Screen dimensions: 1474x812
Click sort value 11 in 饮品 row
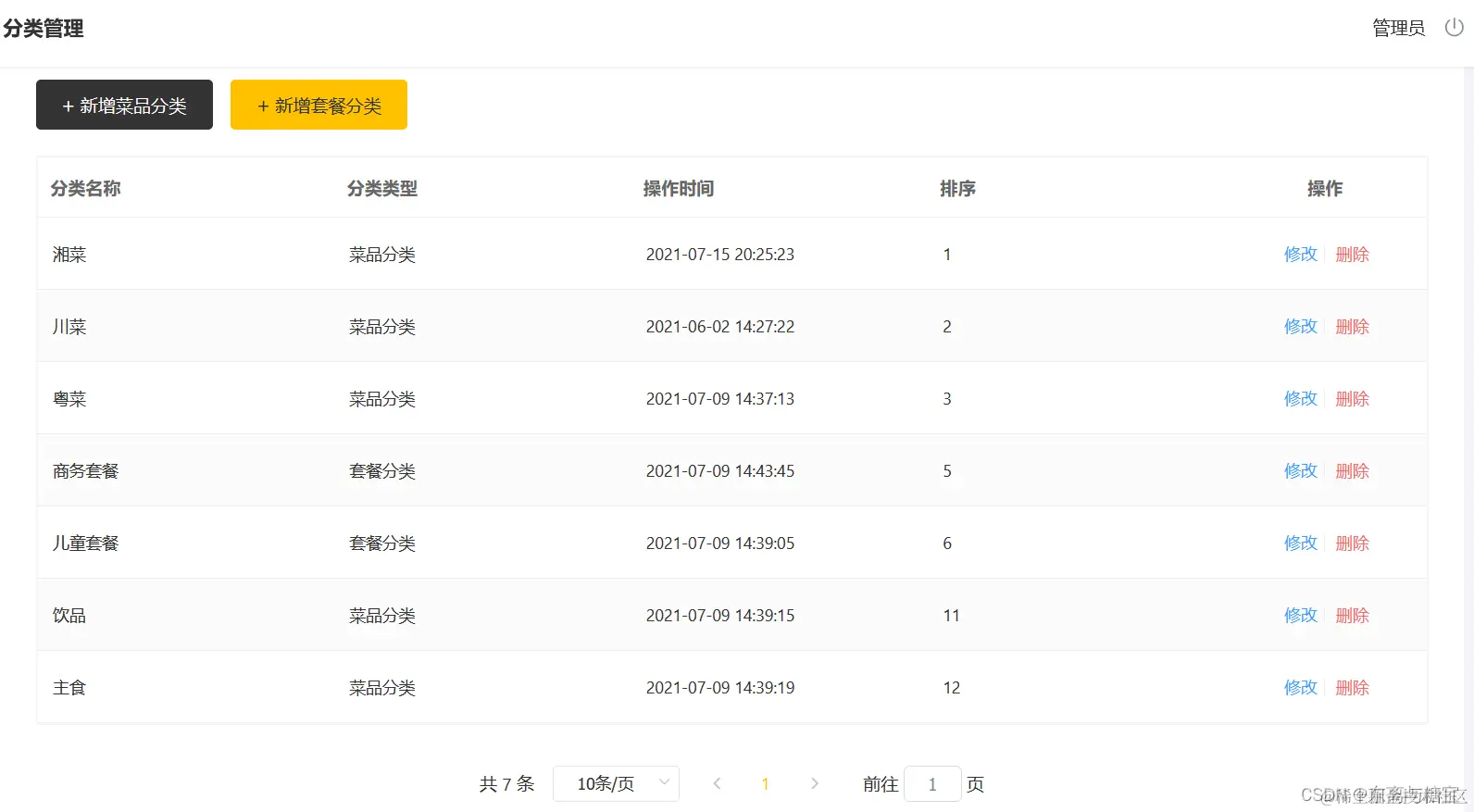pyautogui.click(x=951, y=615)
